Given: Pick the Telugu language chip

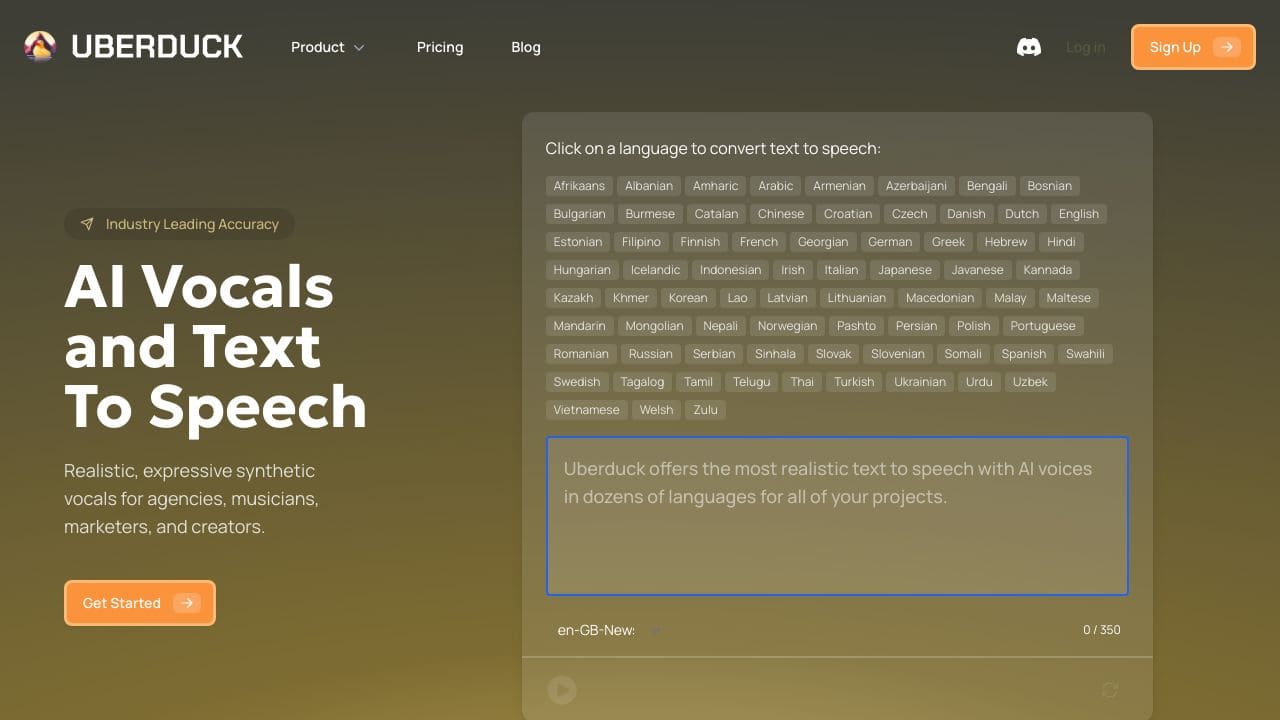Looking at the screenshot, I should point(752,382).
